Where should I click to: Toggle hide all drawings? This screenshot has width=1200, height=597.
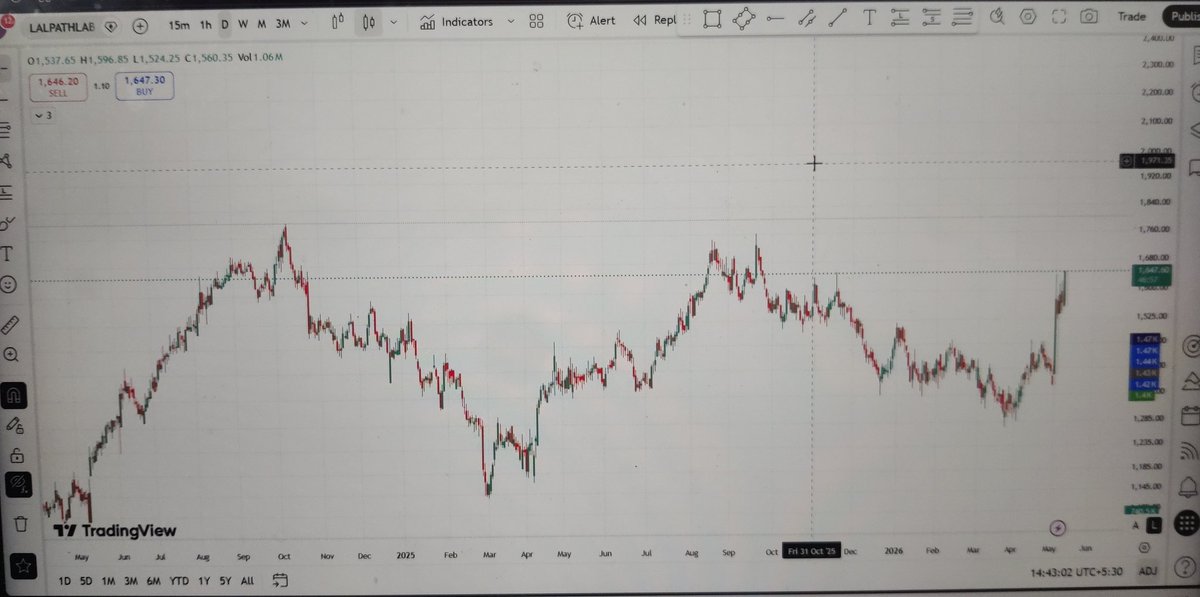click(17, 487)
